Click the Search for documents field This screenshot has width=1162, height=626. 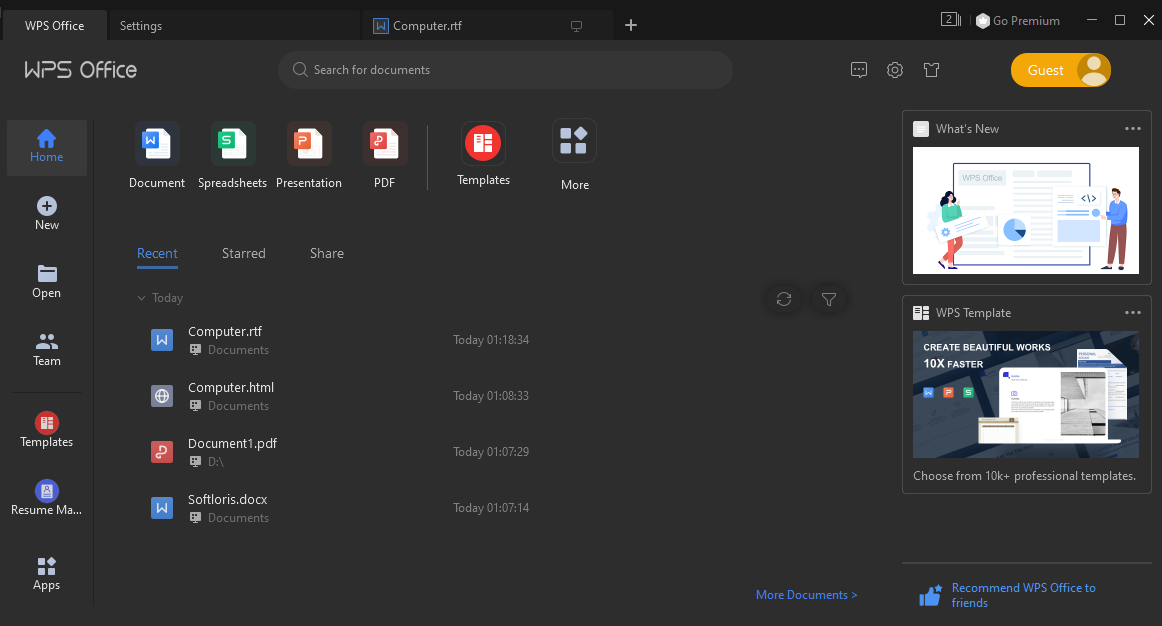pyautogui.click(x=505, y=70)
